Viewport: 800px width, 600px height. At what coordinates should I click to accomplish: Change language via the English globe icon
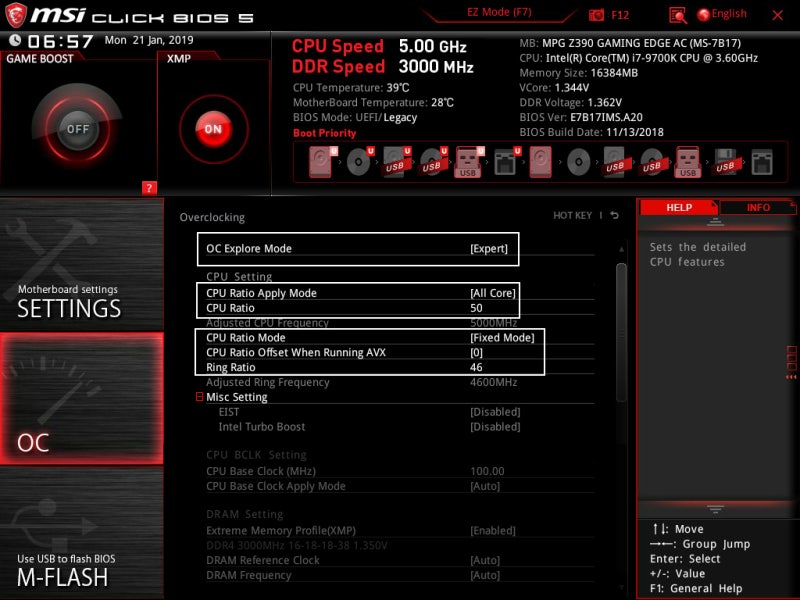pos(722,14)
